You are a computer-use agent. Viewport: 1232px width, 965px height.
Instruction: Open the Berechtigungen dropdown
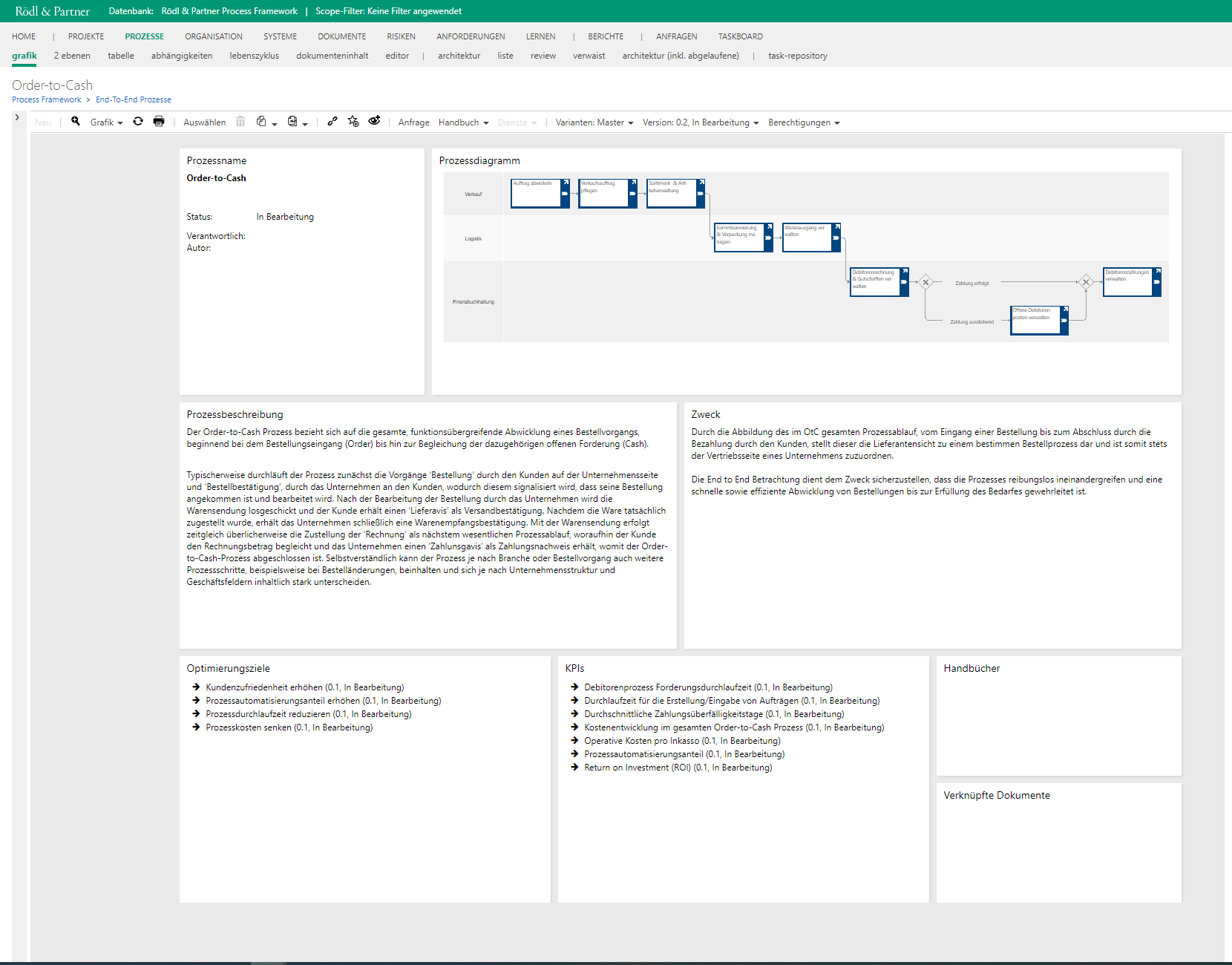coord(803,122)
